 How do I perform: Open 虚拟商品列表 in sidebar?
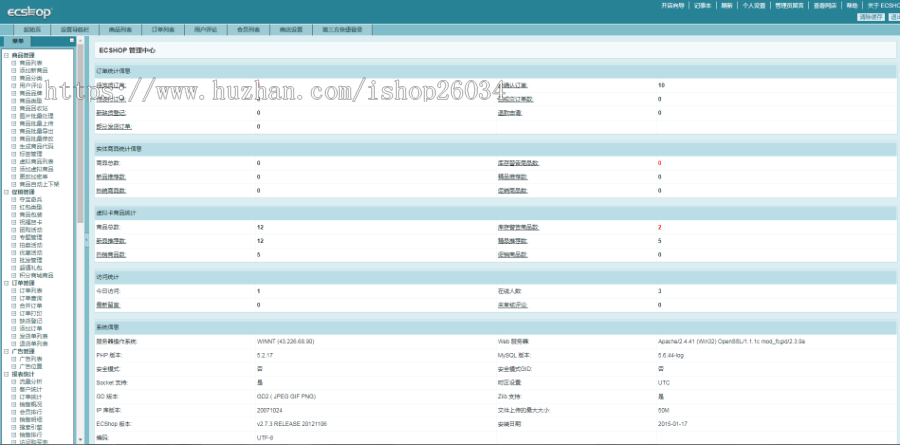(36, 161)
